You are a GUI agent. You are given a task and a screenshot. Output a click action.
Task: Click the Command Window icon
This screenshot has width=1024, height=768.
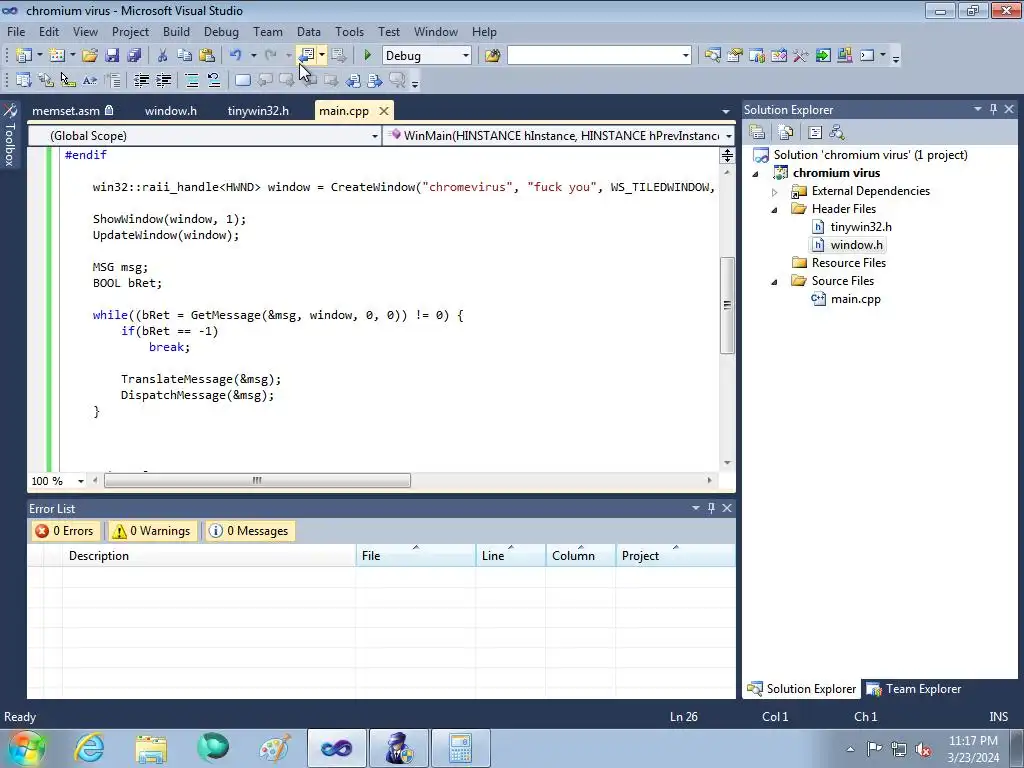867,56
